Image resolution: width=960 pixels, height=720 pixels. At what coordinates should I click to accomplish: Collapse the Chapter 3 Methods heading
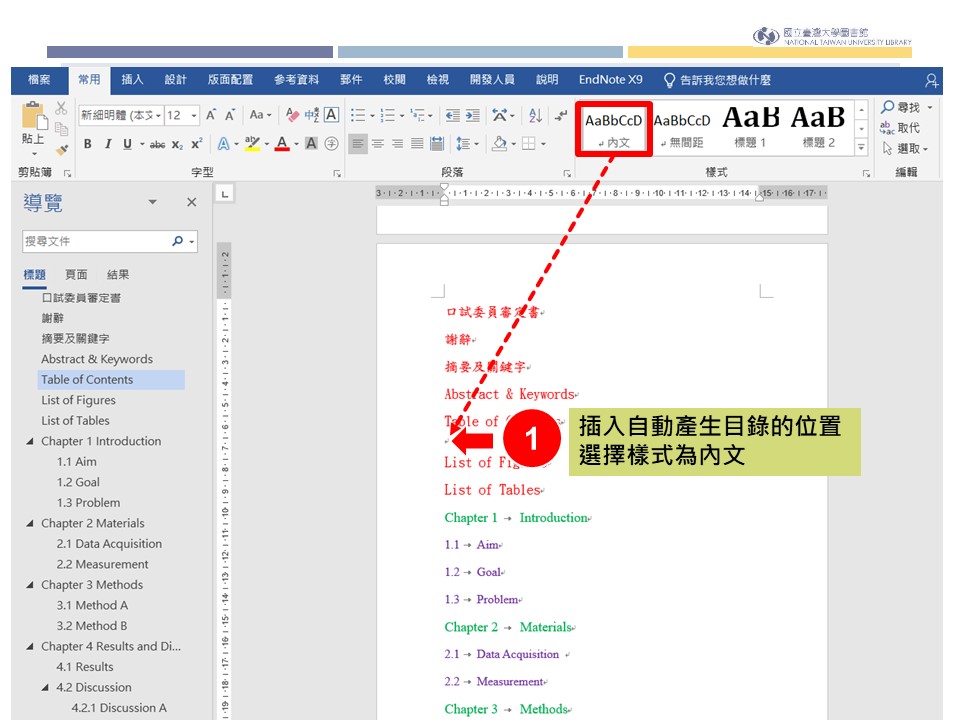30,585
